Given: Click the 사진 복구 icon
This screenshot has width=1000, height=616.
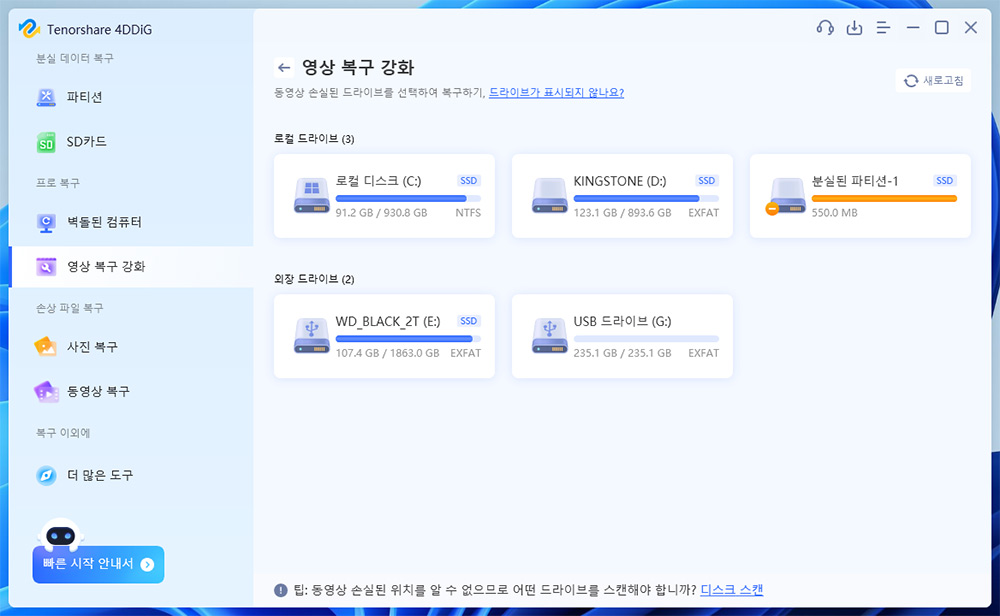Looking at the screenshot, I should 46,347.
